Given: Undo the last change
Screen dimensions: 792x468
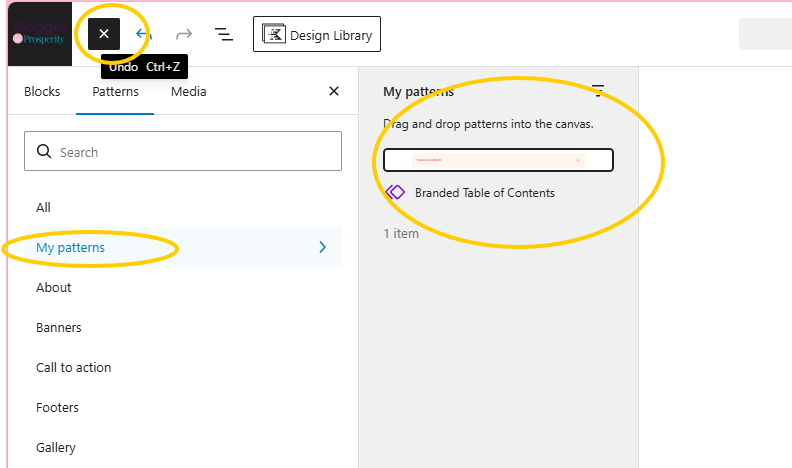Looking at the screenshot, I should (144, 34).
